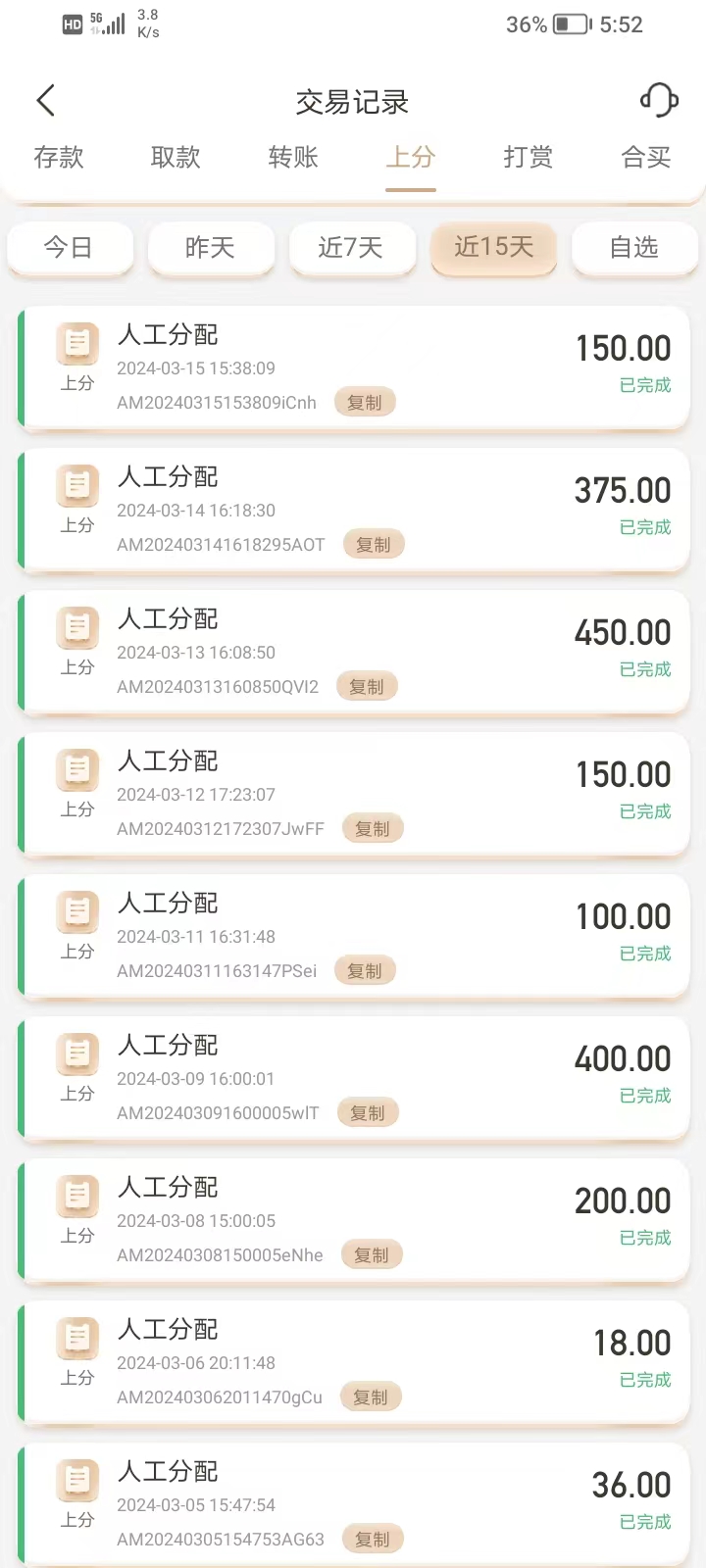Tap the 上分 icon on the 450.00 record
The height and width of the screenshot is (1568, 706).
click(x=77, y=627)
